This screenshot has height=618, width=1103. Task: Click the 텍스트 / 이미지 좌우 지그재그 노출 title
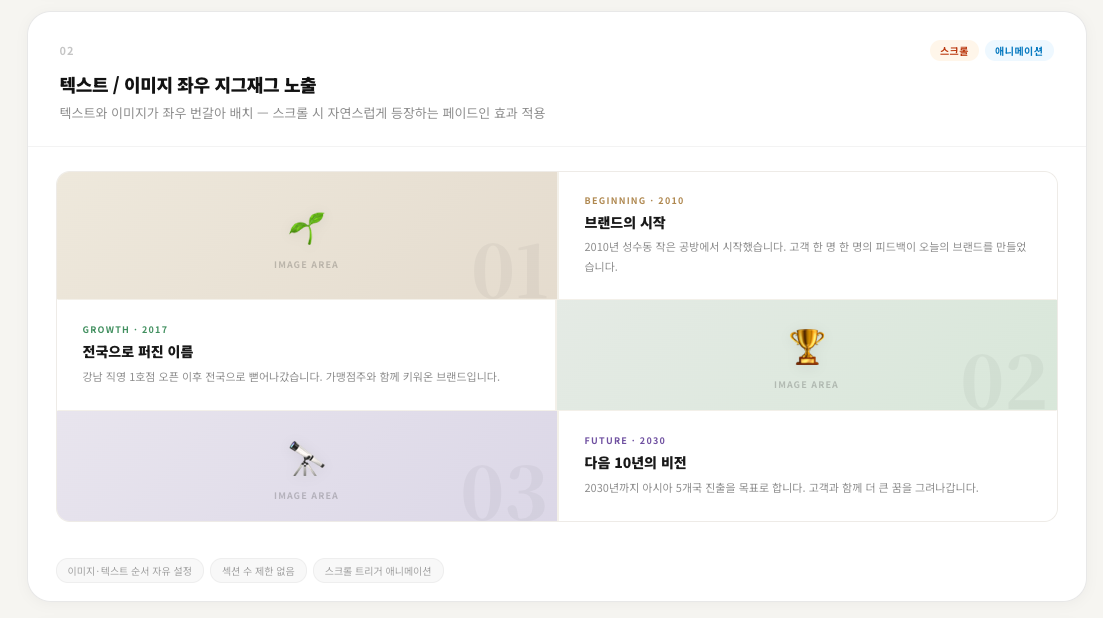(x=188, y=85)
